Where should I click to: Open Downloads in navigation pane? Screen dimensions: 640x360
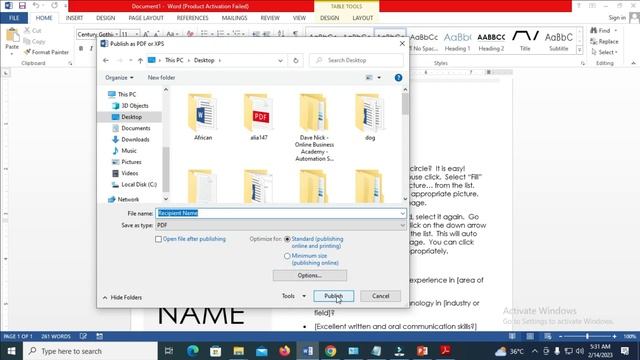[x=135, y=140]
